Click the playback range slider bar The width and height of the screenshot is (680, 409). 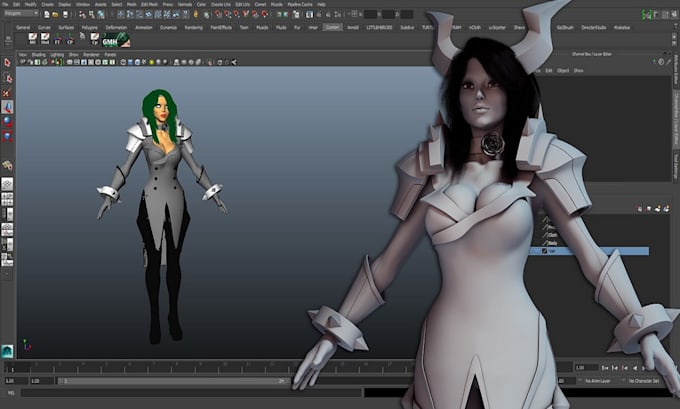point(173,381)
